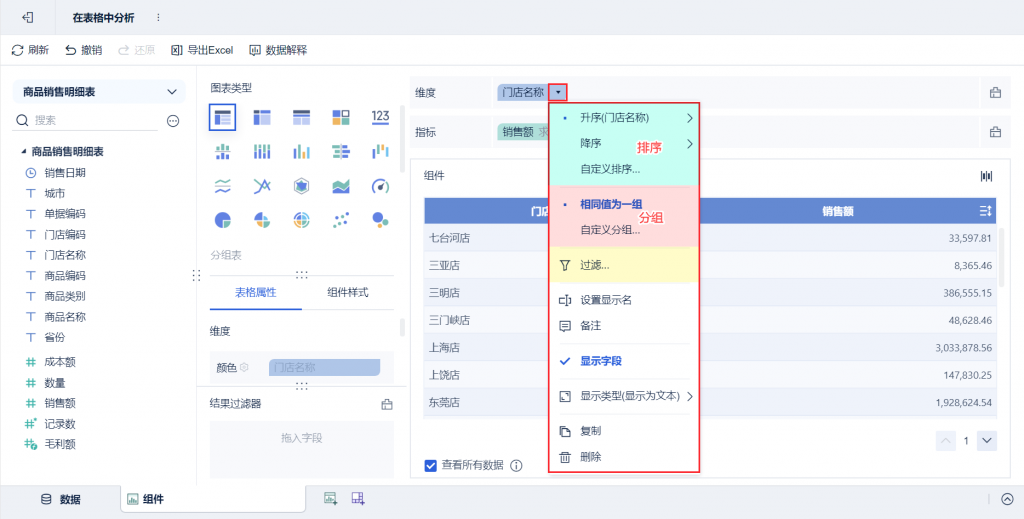This screenshot has width=1024, height=519.
Task: Select the radar chart icon
Action: click(x=301, y=187)
